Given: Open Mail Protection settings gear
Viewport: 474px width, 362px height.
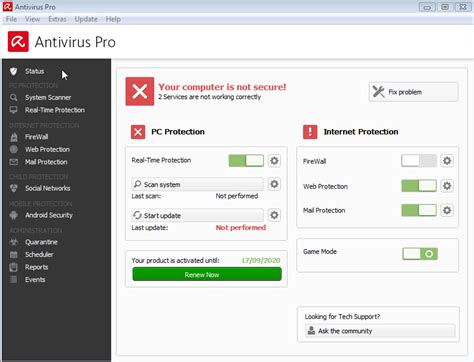Looking at the screenshot, I should pyautogui.click(x=447, y=210).
